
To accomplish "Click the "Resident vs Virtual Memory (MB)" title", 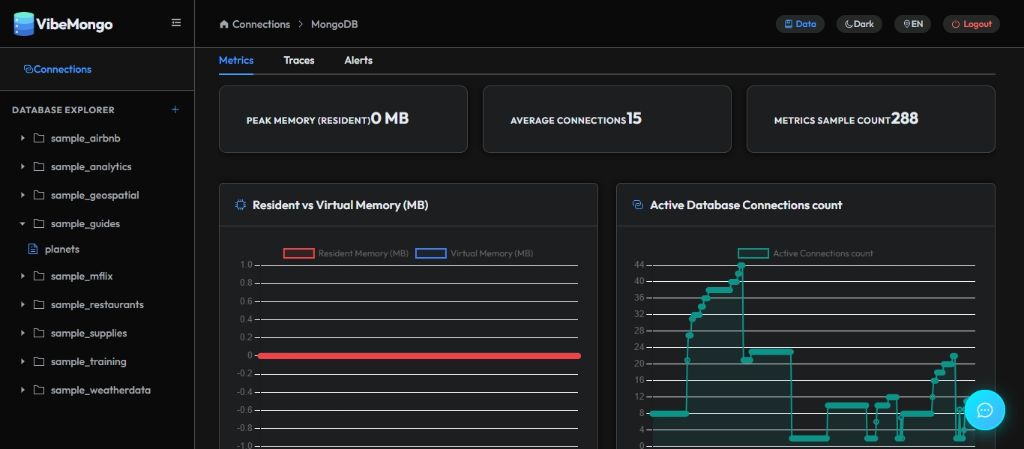I will point(340,205).
